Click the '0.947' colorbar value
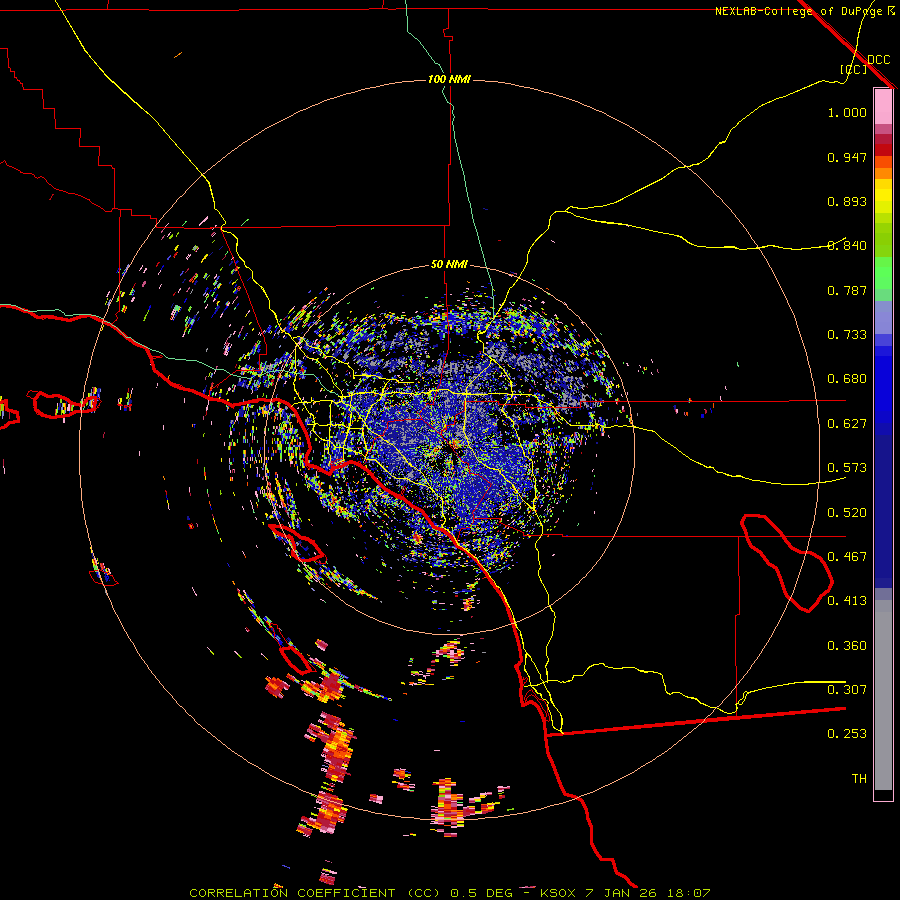The height and width of the screenshot is (900, 900). pos(847,157)
